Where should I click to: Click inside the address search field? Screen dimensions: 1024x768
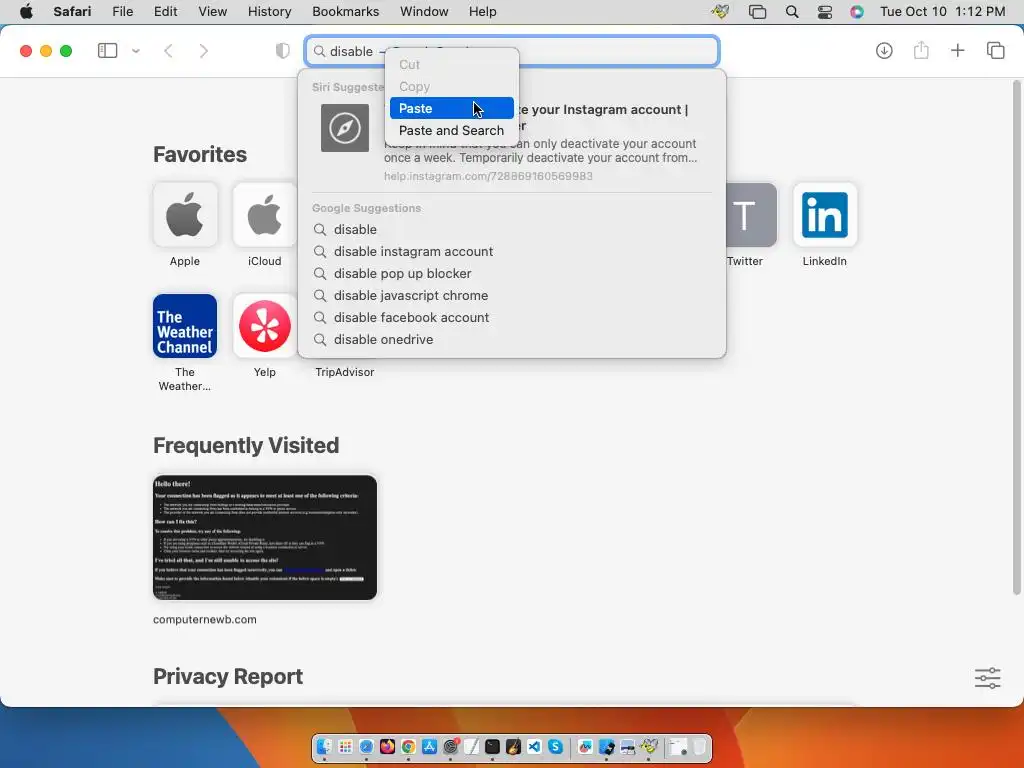[512, 51]
